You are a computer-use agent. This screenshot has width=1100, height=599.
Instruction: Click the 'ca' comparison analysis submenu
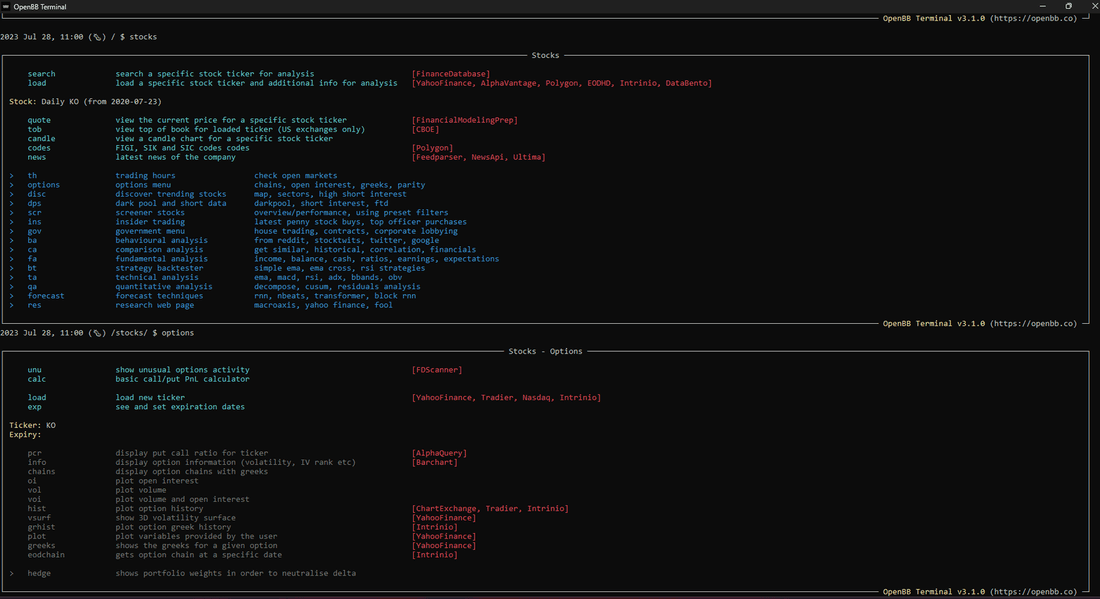[x=32, y=249]
